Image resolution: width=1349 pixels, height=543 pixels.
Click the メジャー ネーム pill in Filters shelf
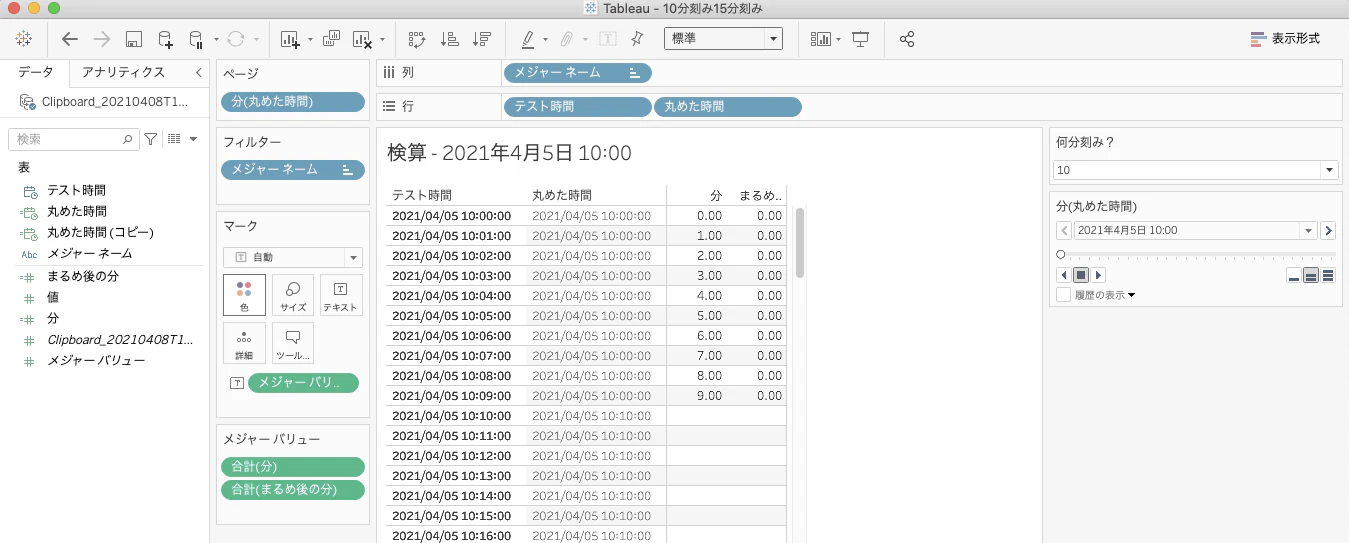click(293, 170)
